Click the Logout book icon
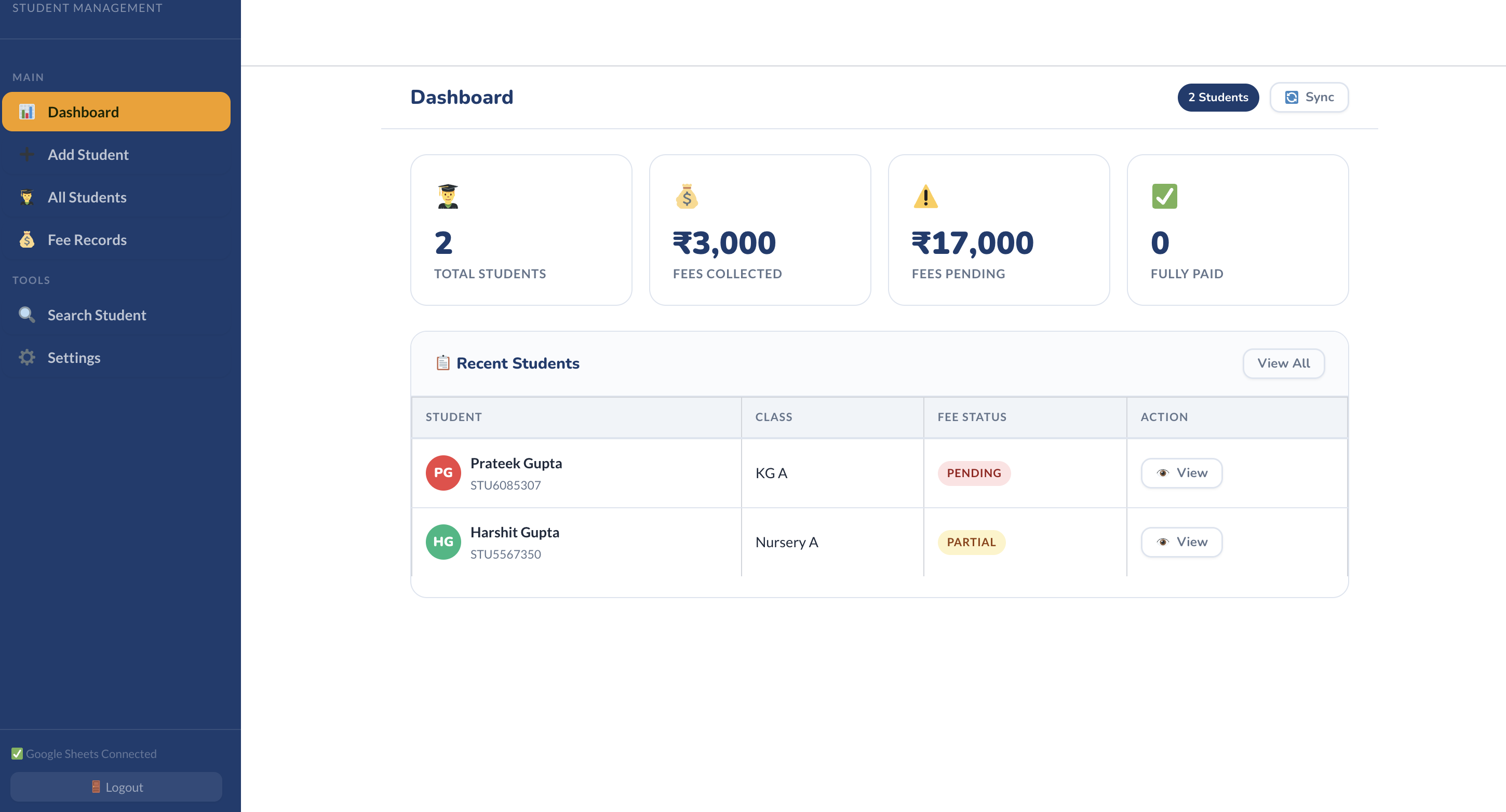The width and height of the screenshot is (1506, 812). click(97, 787)
